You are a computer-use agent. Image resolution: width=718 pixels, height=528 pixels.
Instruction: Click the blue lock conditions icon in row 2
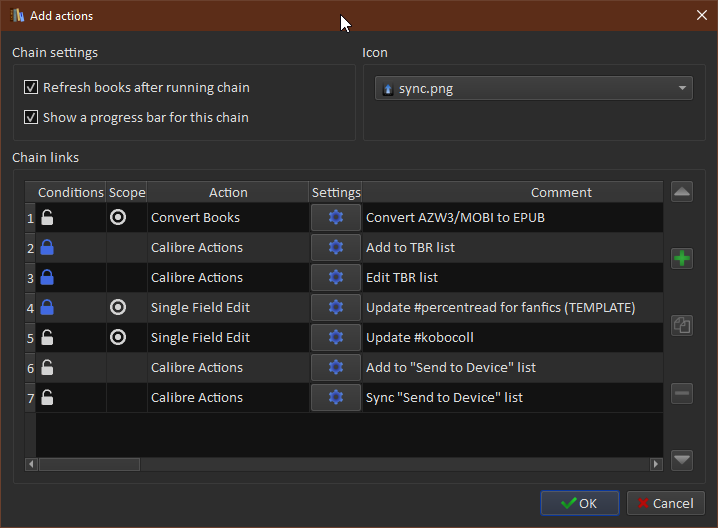[47, 247]
